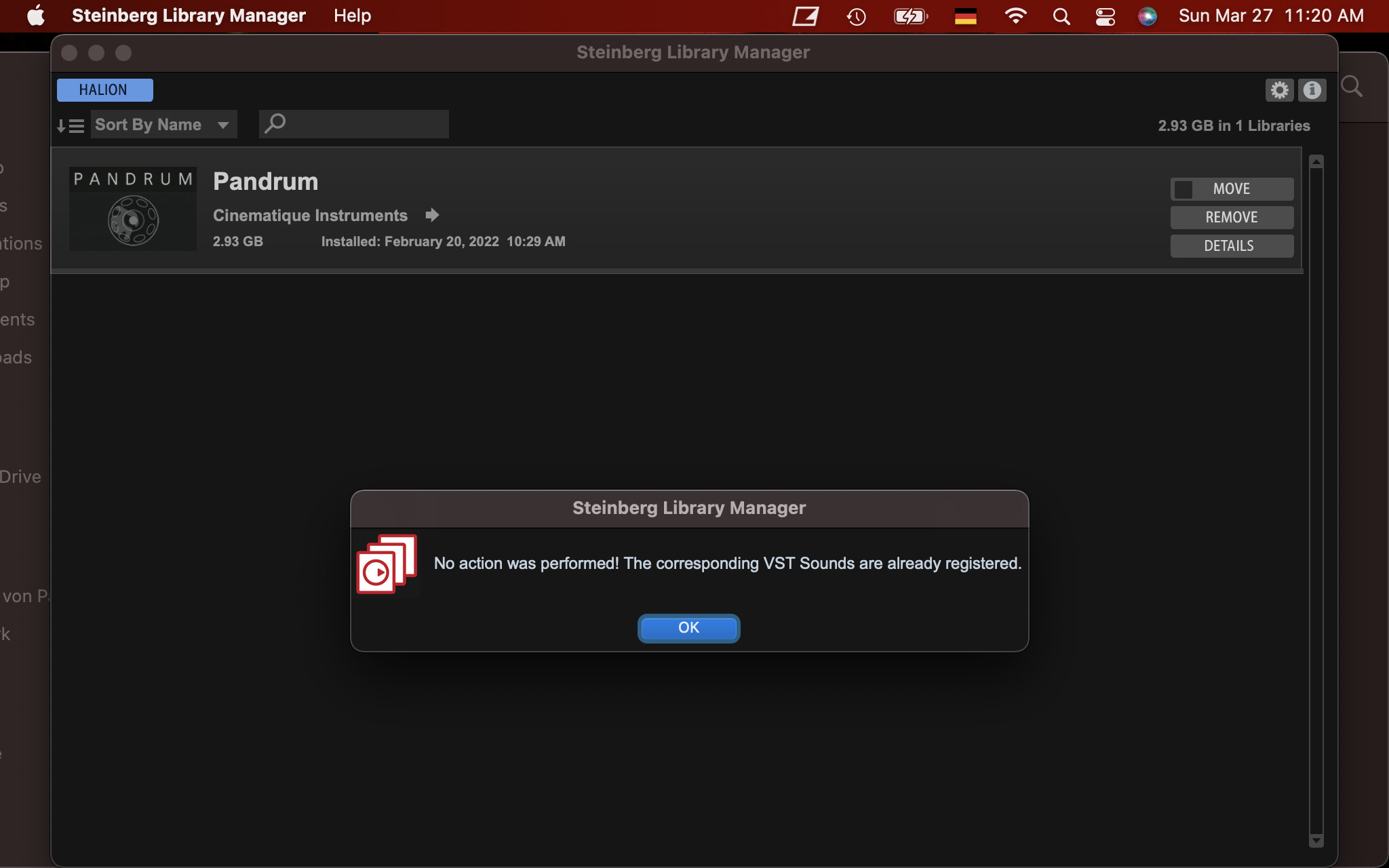Viewport: 1389px width, 868px height.
Task: Click the library search field
Action: point(353,124)
